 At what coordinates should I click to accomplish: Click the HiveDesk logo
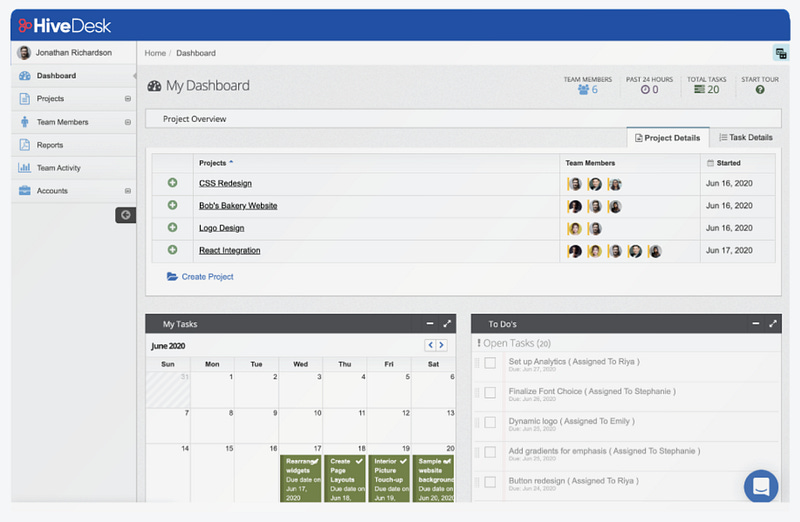(64, 26)
